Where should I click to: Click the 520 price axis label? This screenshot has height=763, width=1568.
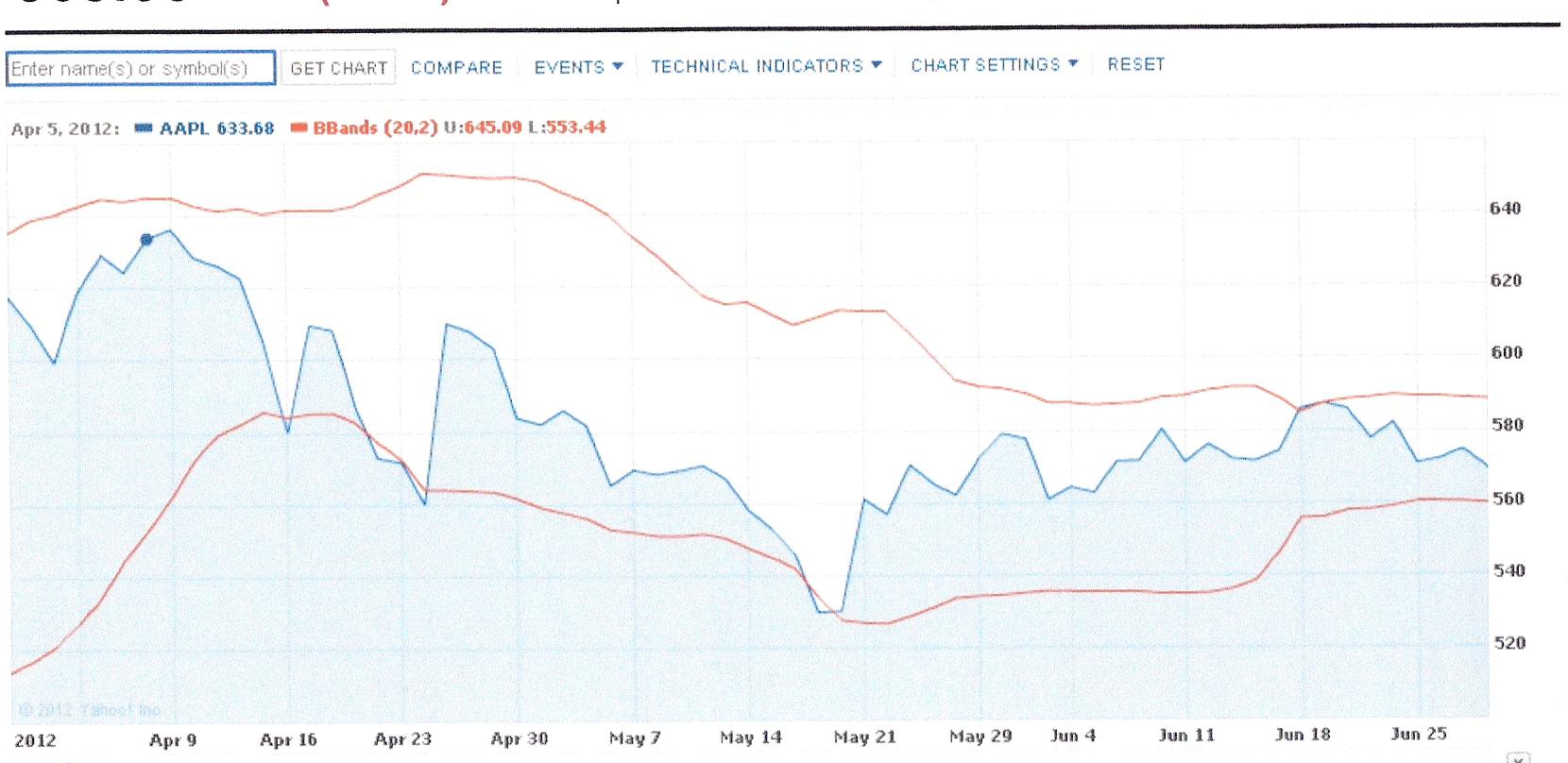(x=1508, y=644)
